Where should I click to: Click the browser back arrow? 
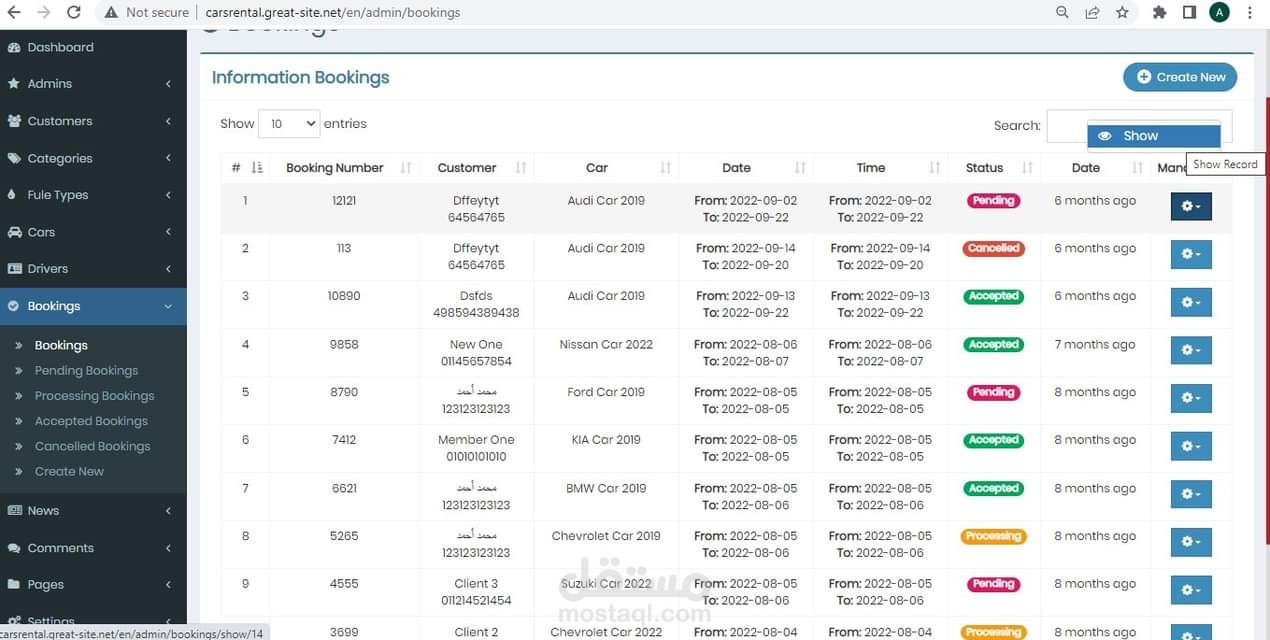13,12
